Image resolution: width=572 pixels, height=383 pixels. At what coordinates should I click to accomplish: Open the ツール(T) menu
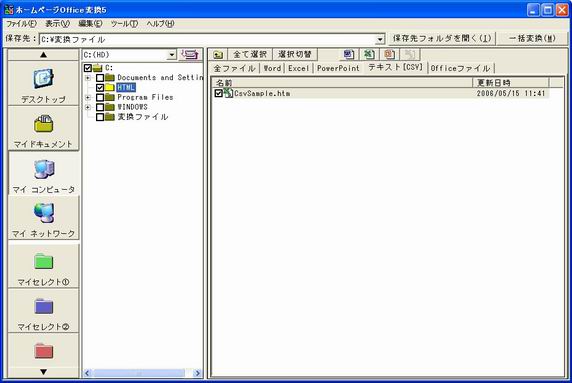[x=124, y=24]
